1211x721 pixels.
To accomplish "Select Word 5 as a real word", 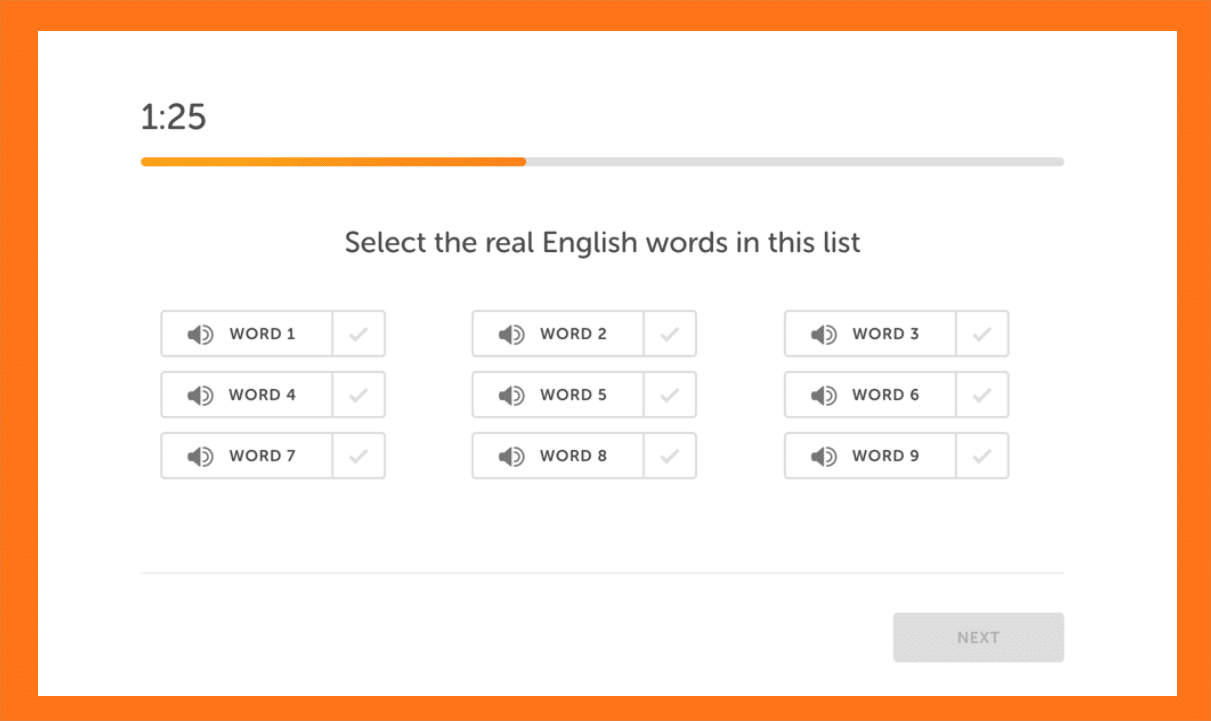I will point(670,395).
